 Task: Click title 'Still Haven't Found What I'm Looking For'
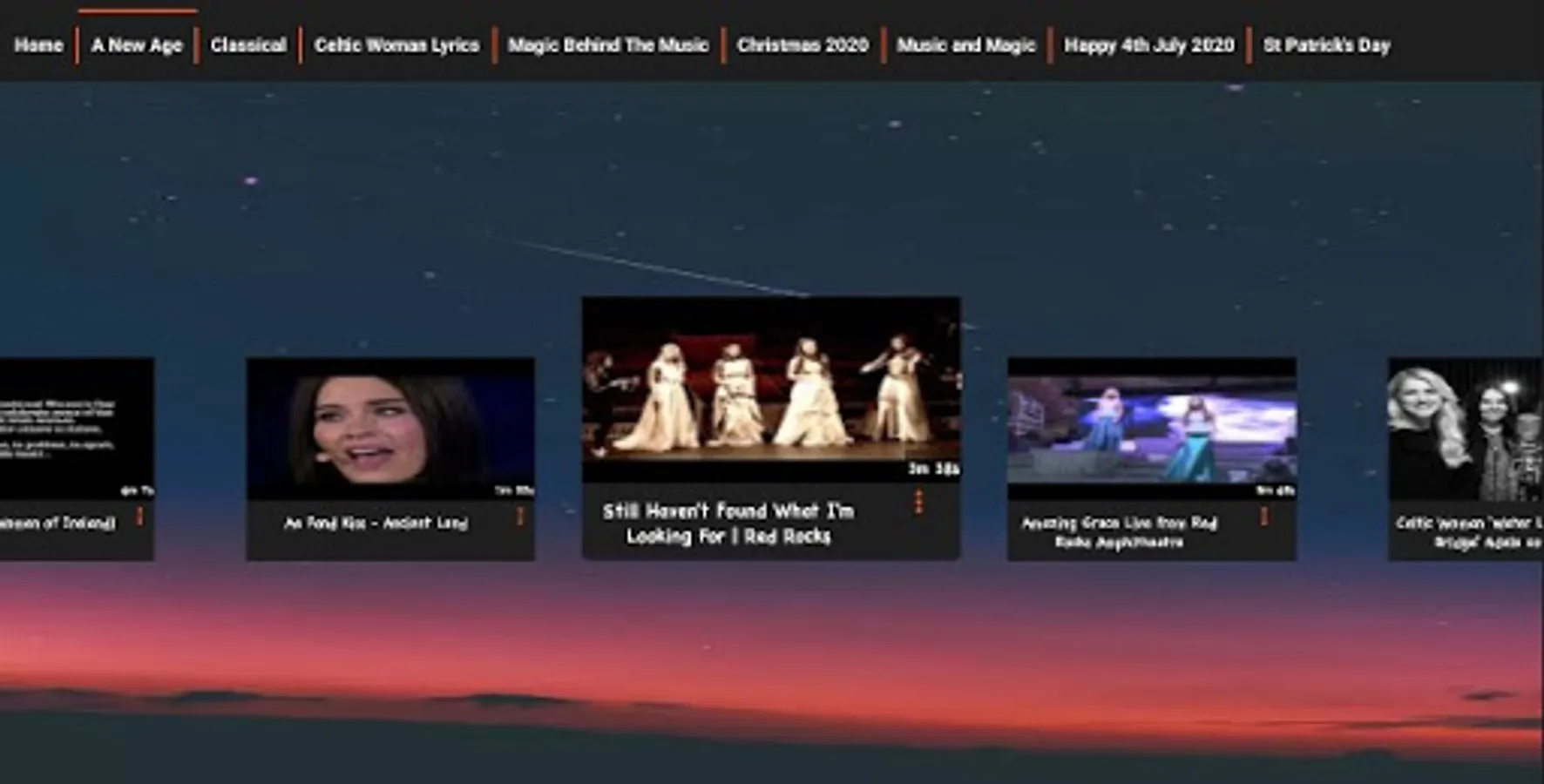(728, 524)
